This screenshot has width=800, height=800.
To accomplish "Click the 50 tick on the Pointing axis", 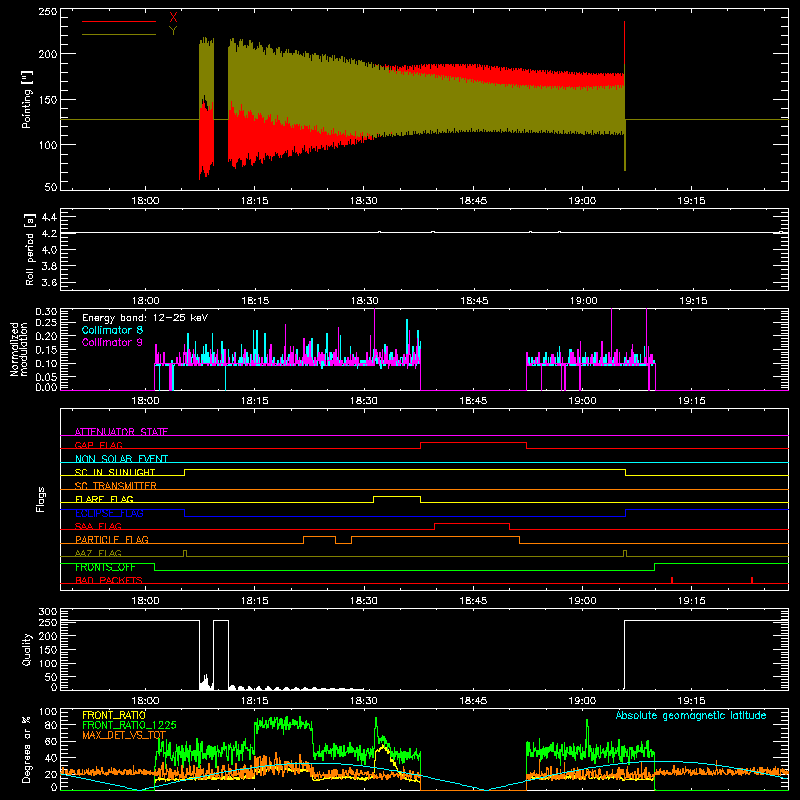I will [x=51, y=187].
